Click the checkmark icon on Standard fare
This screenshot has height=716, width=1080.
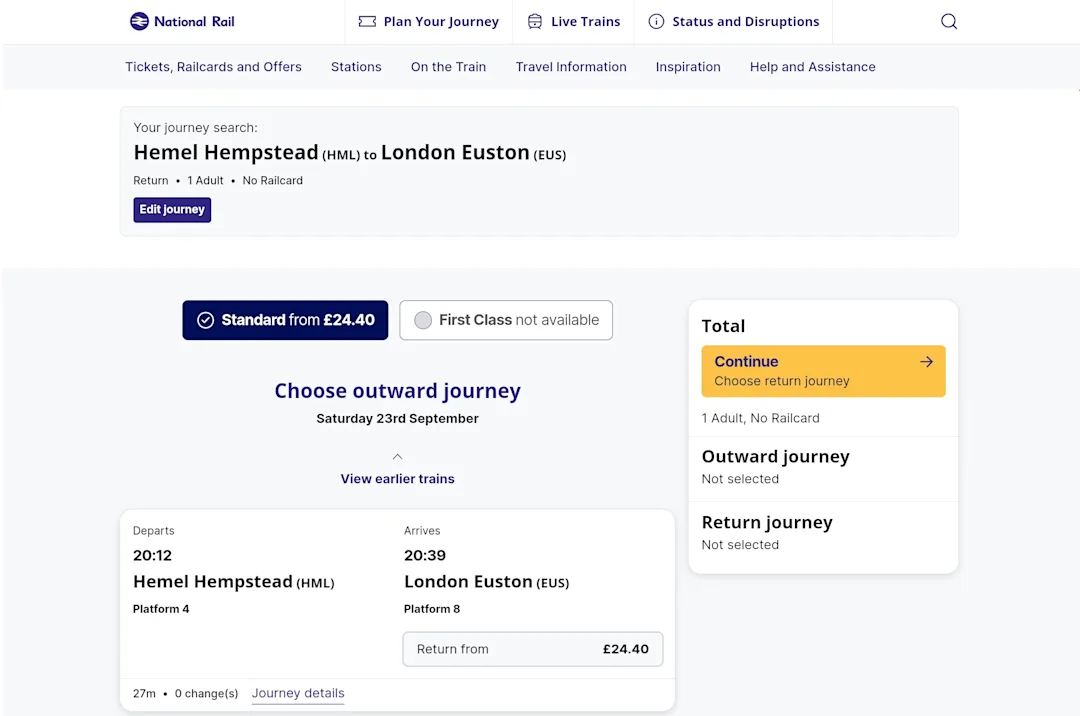205,320
